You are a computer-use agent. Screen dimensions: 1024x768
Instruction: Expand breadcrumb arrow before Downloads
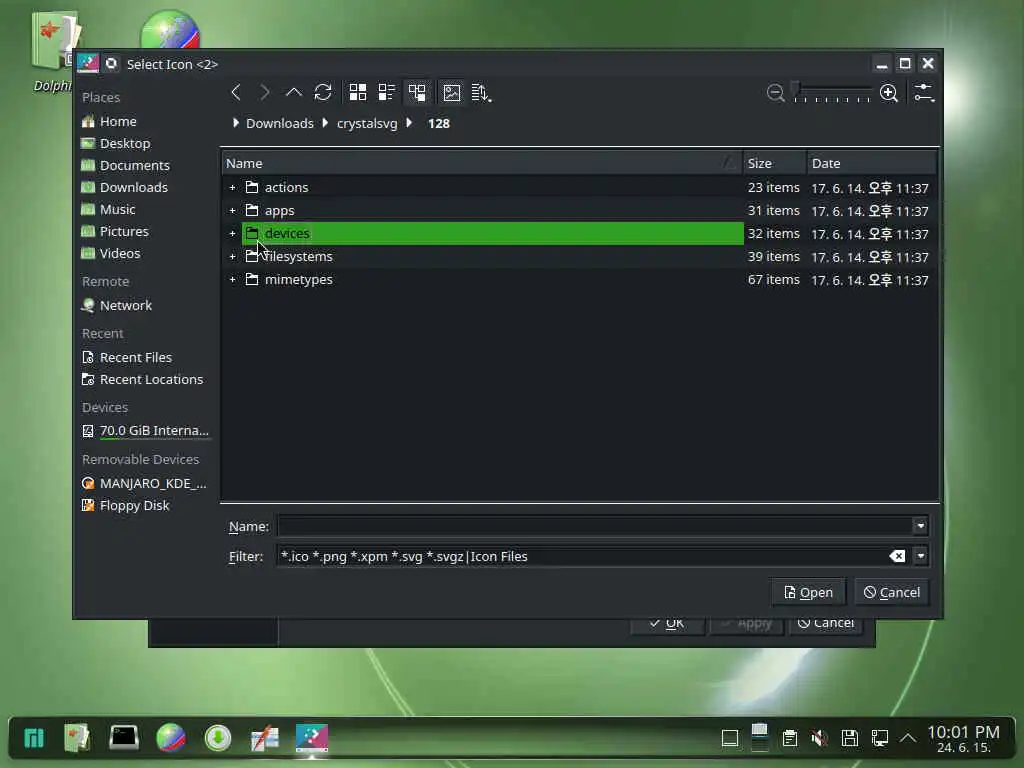(236, 123)
